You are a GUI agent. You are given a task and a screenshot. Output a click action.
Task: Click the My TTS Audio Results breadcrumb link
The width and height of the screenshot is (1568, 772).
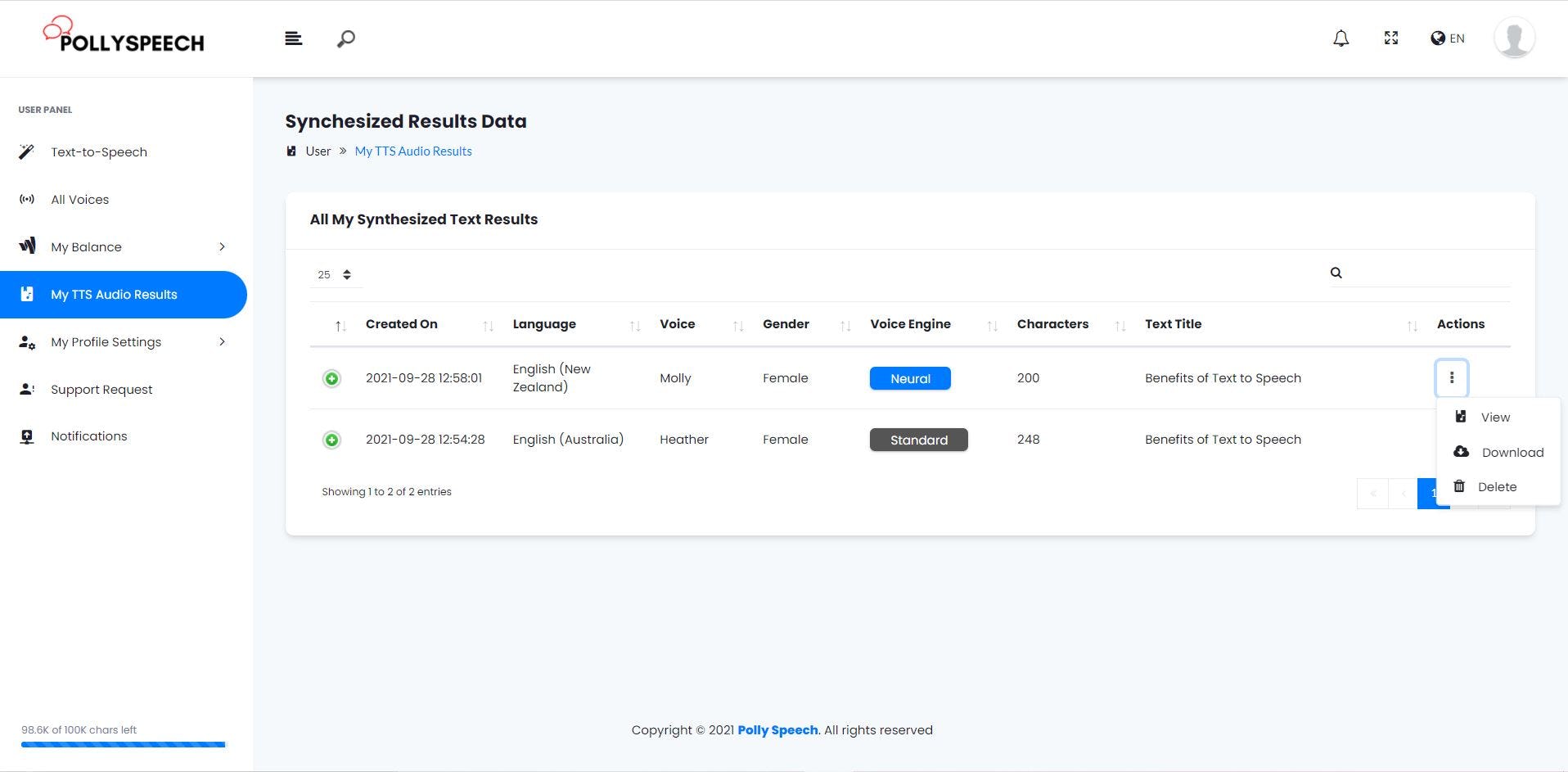coord(413,151)
